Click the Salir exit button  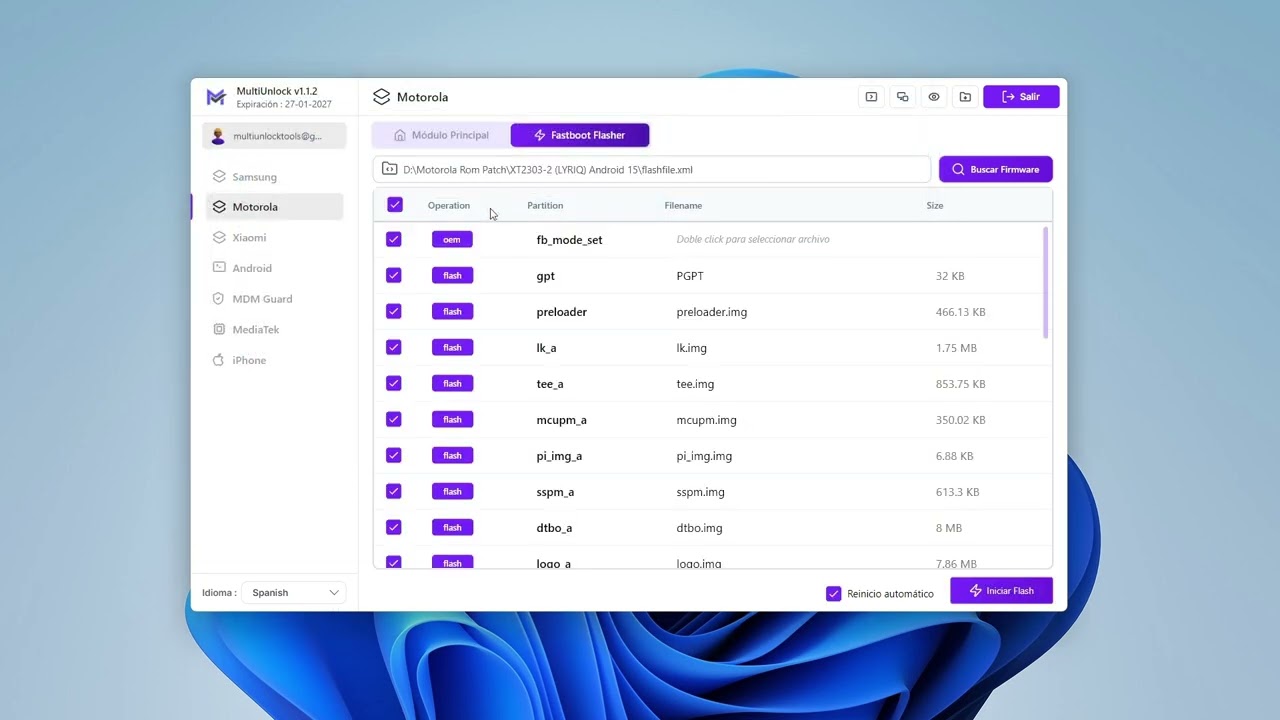coord(1021,97)
